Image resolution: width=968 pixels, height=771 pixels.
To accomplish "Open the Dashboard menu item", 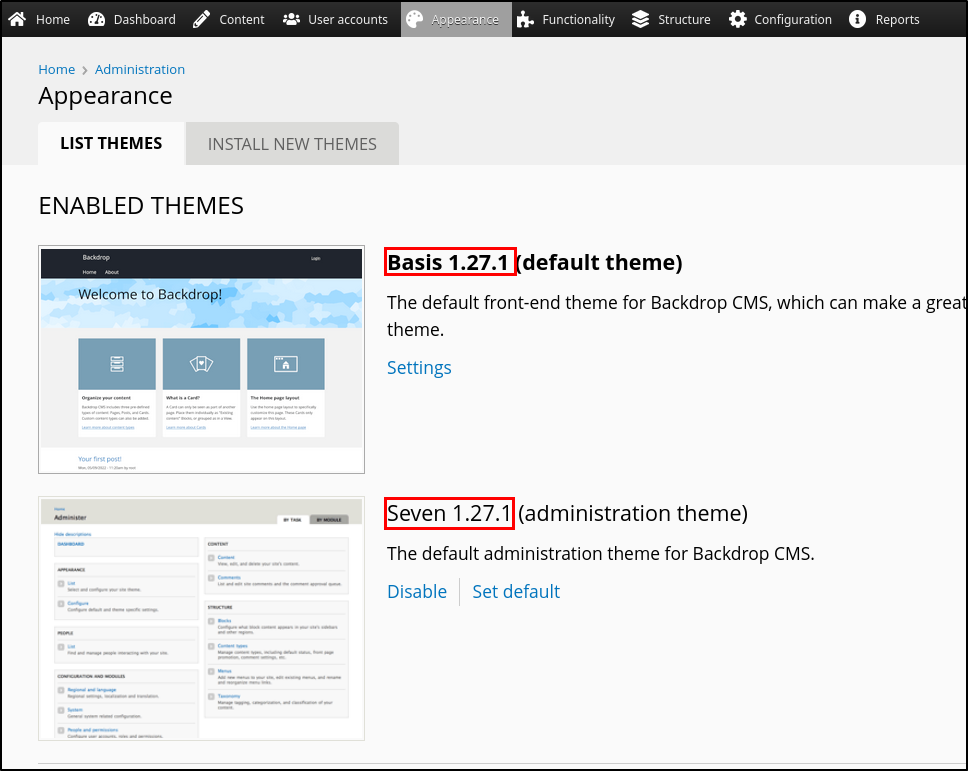I will (x=144, y=20).
